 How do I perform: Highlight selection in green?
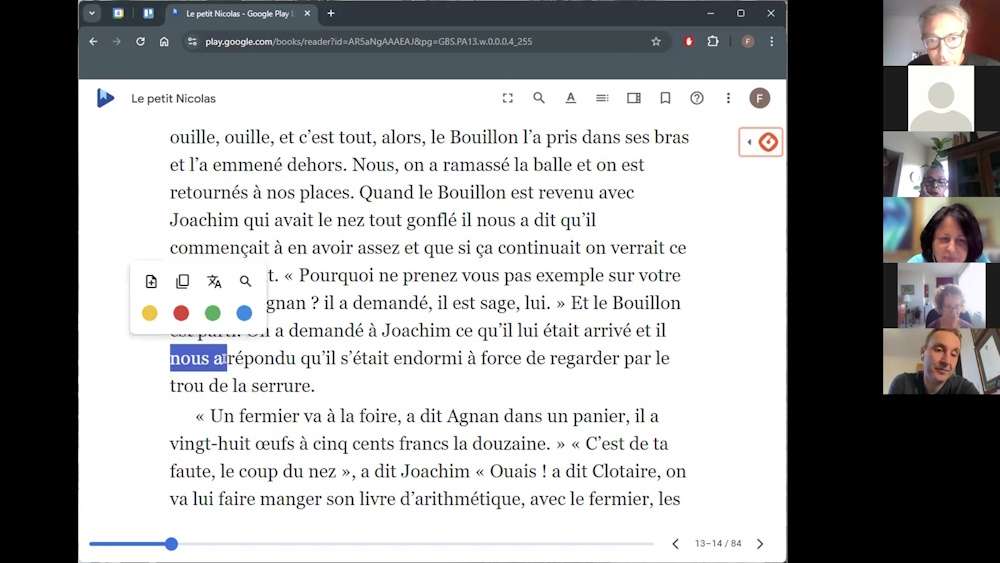pos(213,313)
